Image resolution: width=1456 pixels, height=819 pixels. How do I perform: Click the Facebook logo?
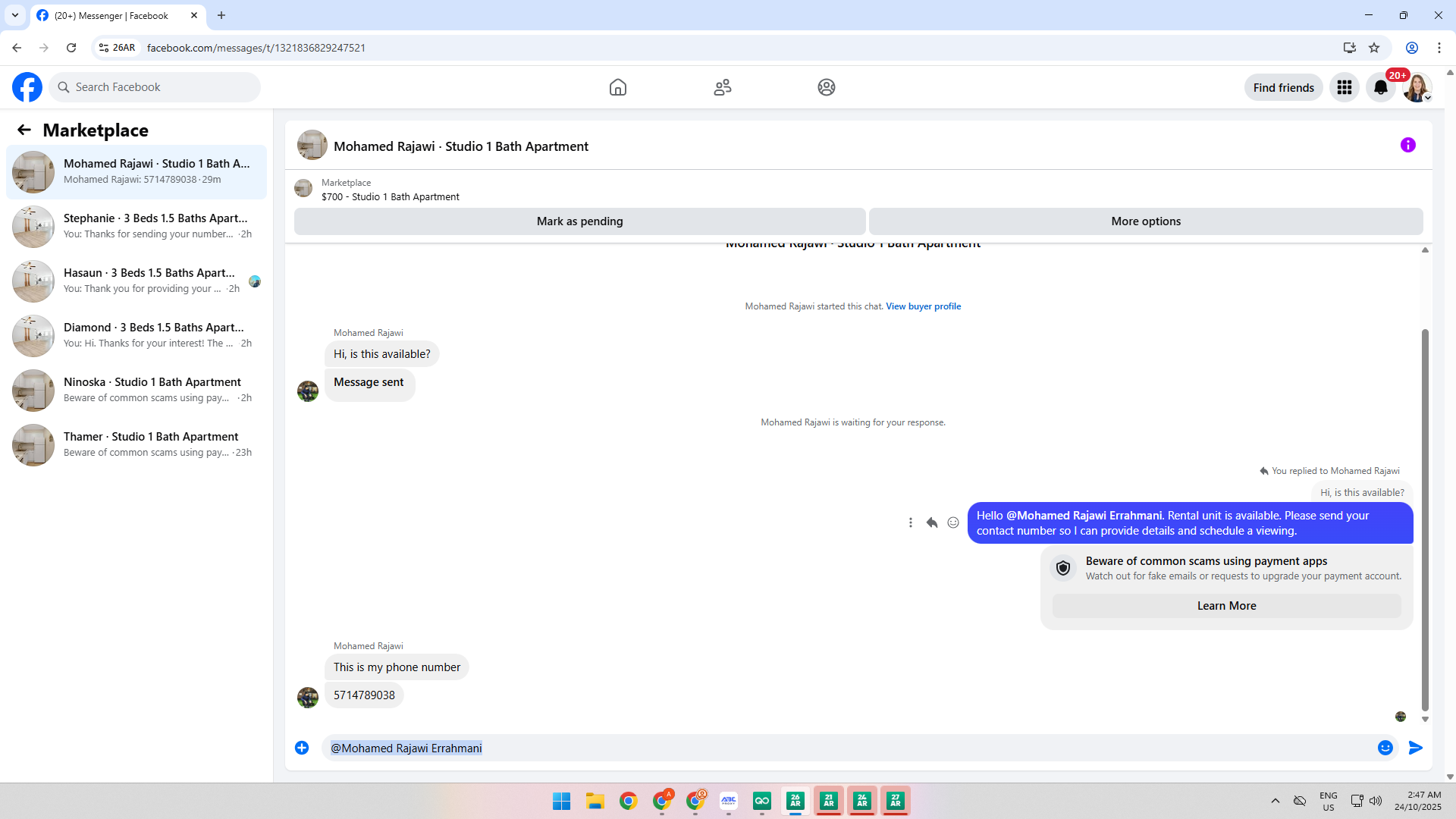tap(27, 87)
